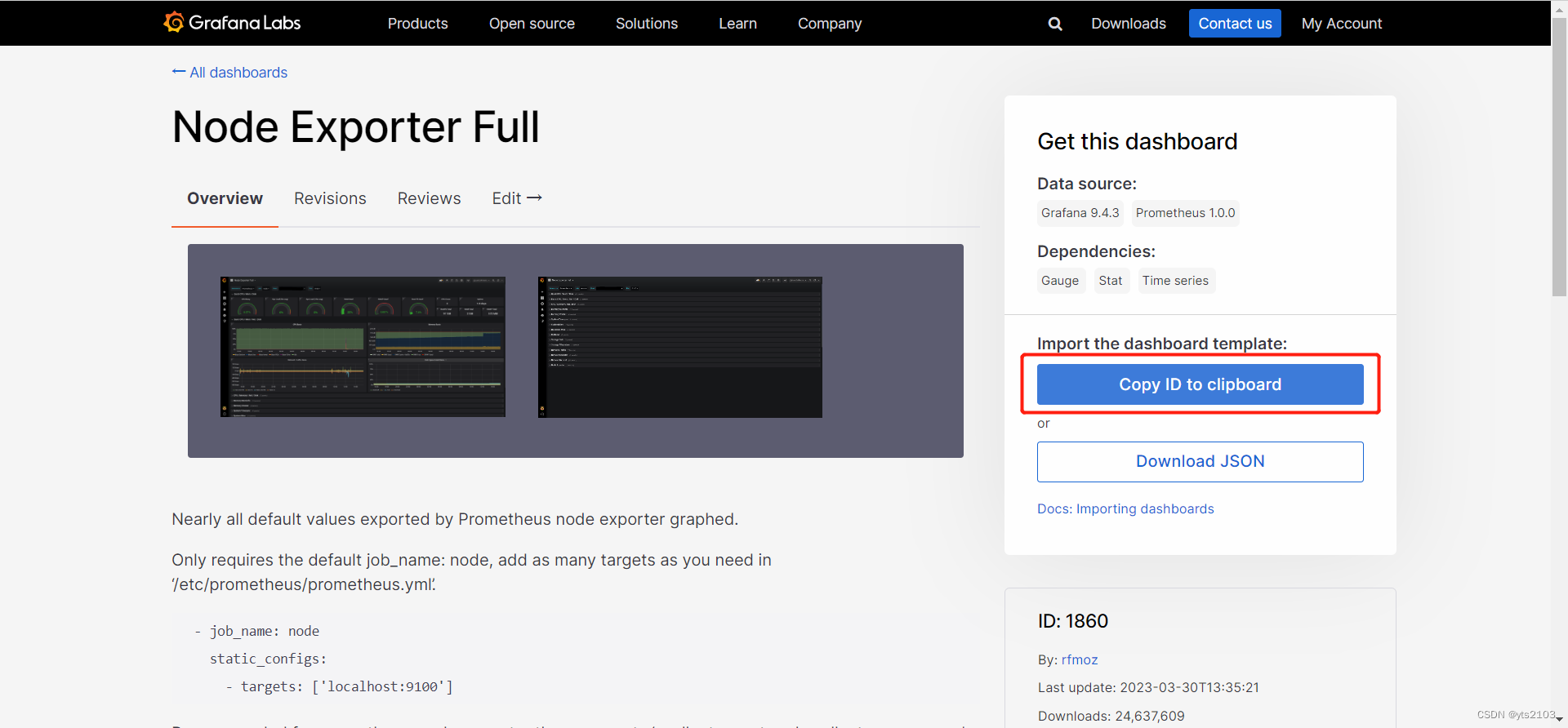The height and width of the screenshot is (728, 1568).
Task: Click the Gauge dependency tag
Action: tap(1060, 281)
